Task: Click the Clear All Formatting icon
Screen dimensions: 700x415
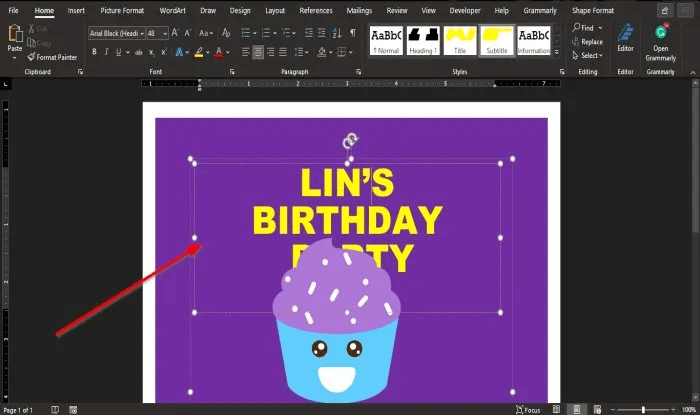Action: 226,33
